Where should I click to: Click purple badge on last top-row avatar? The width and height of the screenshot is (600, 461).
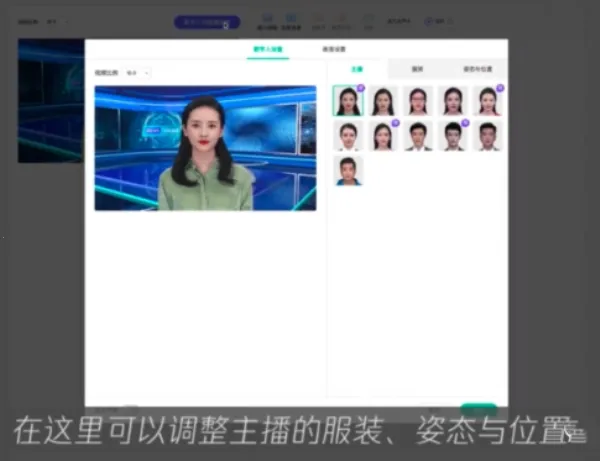pyautogui.click(x=500, y=88)
